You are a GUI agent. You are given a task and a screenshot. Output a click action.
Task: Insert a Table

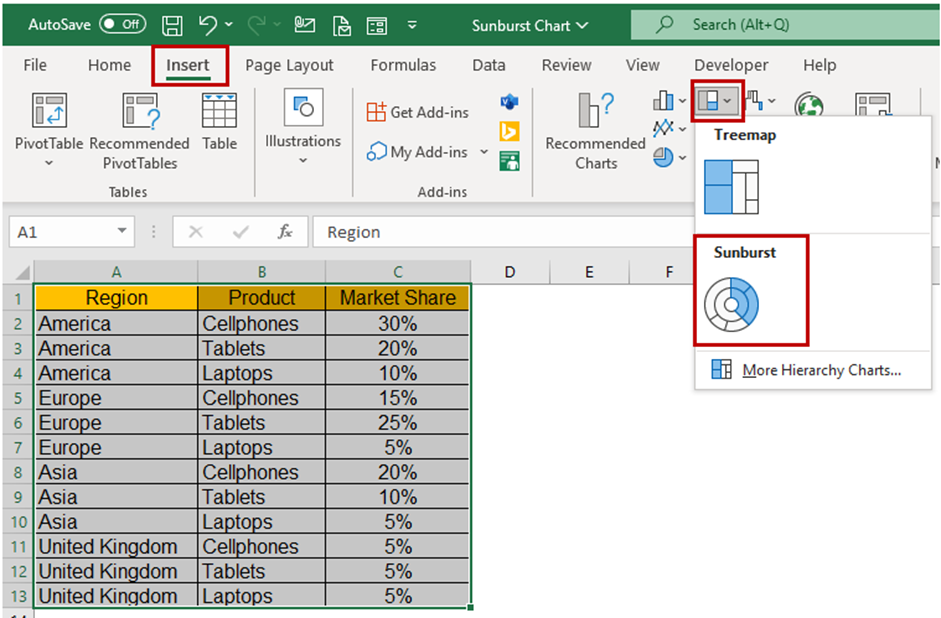pyautogui.click(x=219, y=122)
